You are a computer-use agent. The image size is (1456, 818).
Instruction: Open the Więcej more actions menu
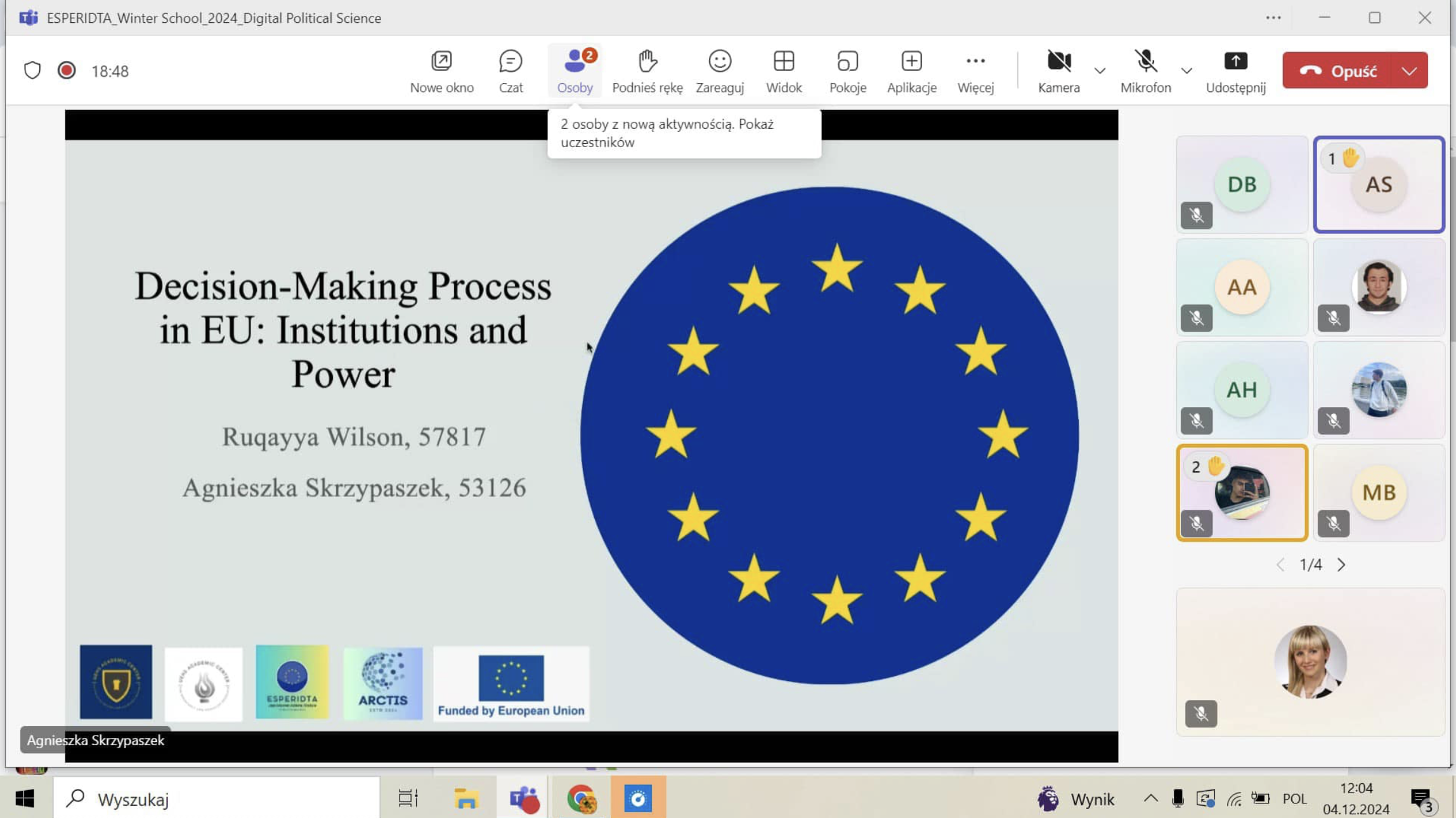pos(975,71)
